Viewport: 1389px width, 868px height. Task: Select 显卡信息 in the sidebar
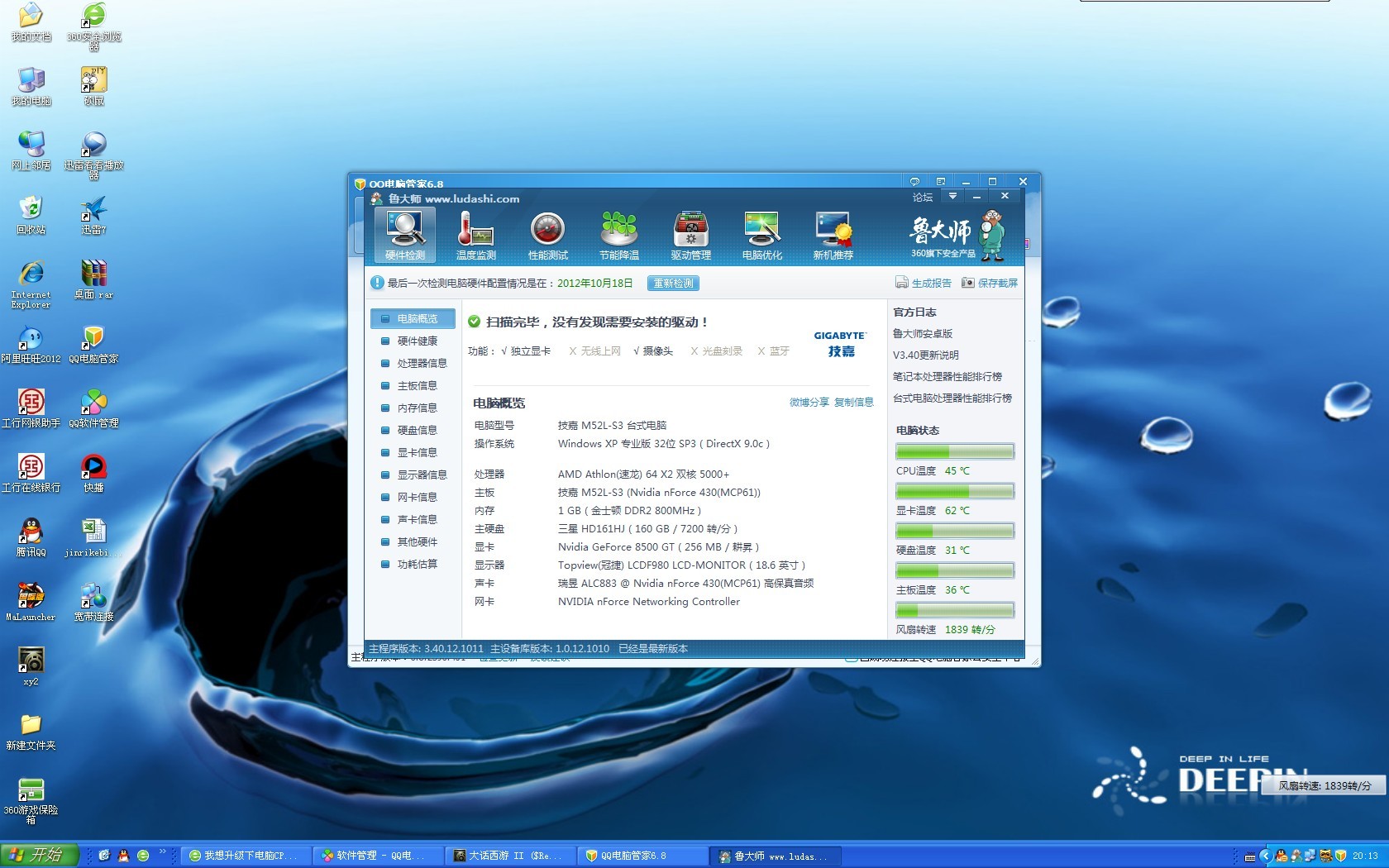[x=413, y=452]
